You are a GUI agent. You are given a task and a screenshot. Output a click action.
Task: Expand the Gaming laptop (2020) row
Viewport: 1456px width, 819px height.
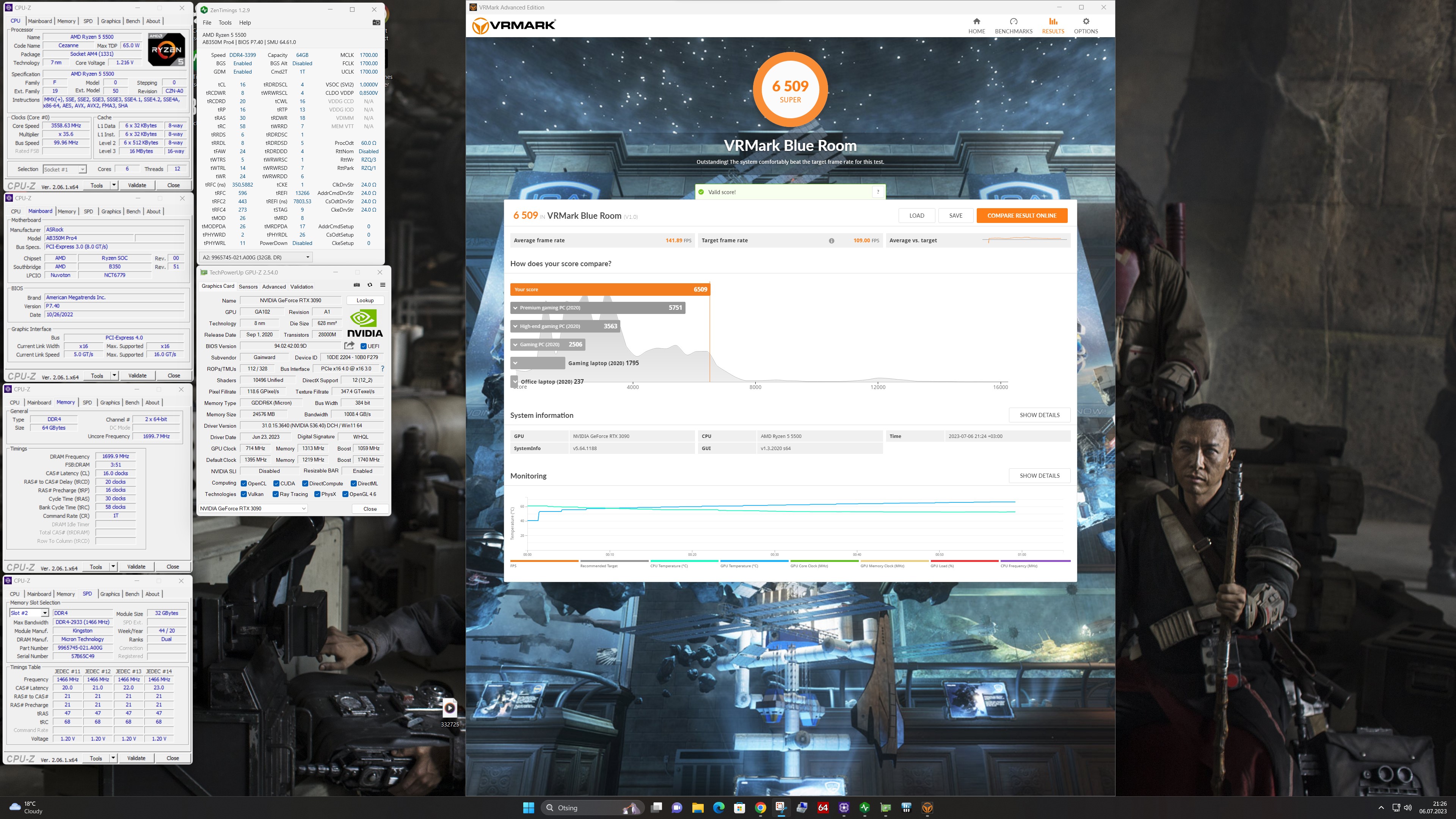tap(515, 364)
